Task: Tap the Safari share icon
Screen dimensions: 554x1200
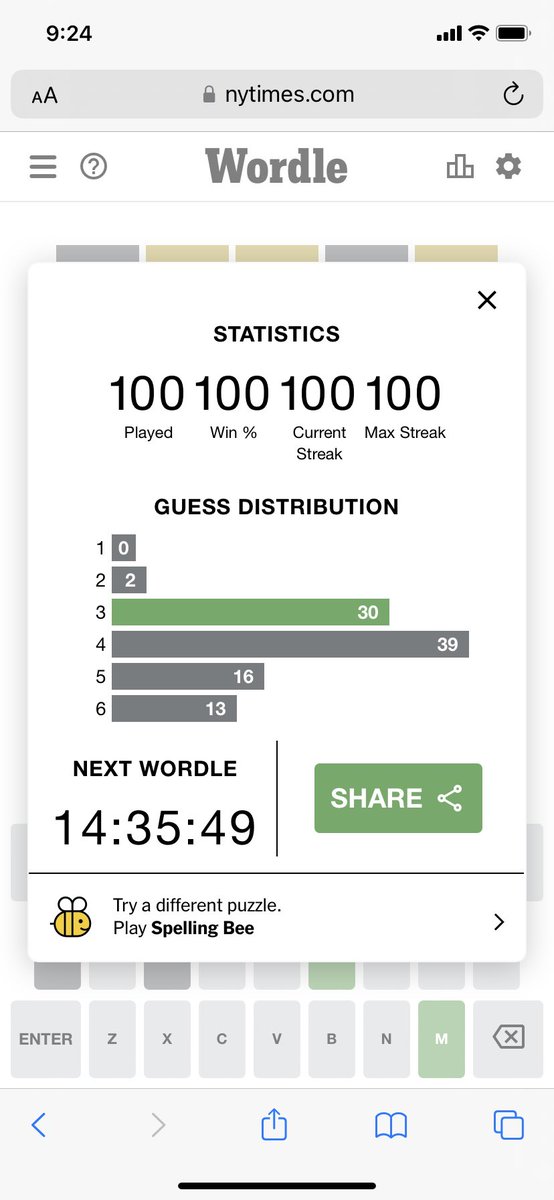Action: point(274,1125)
